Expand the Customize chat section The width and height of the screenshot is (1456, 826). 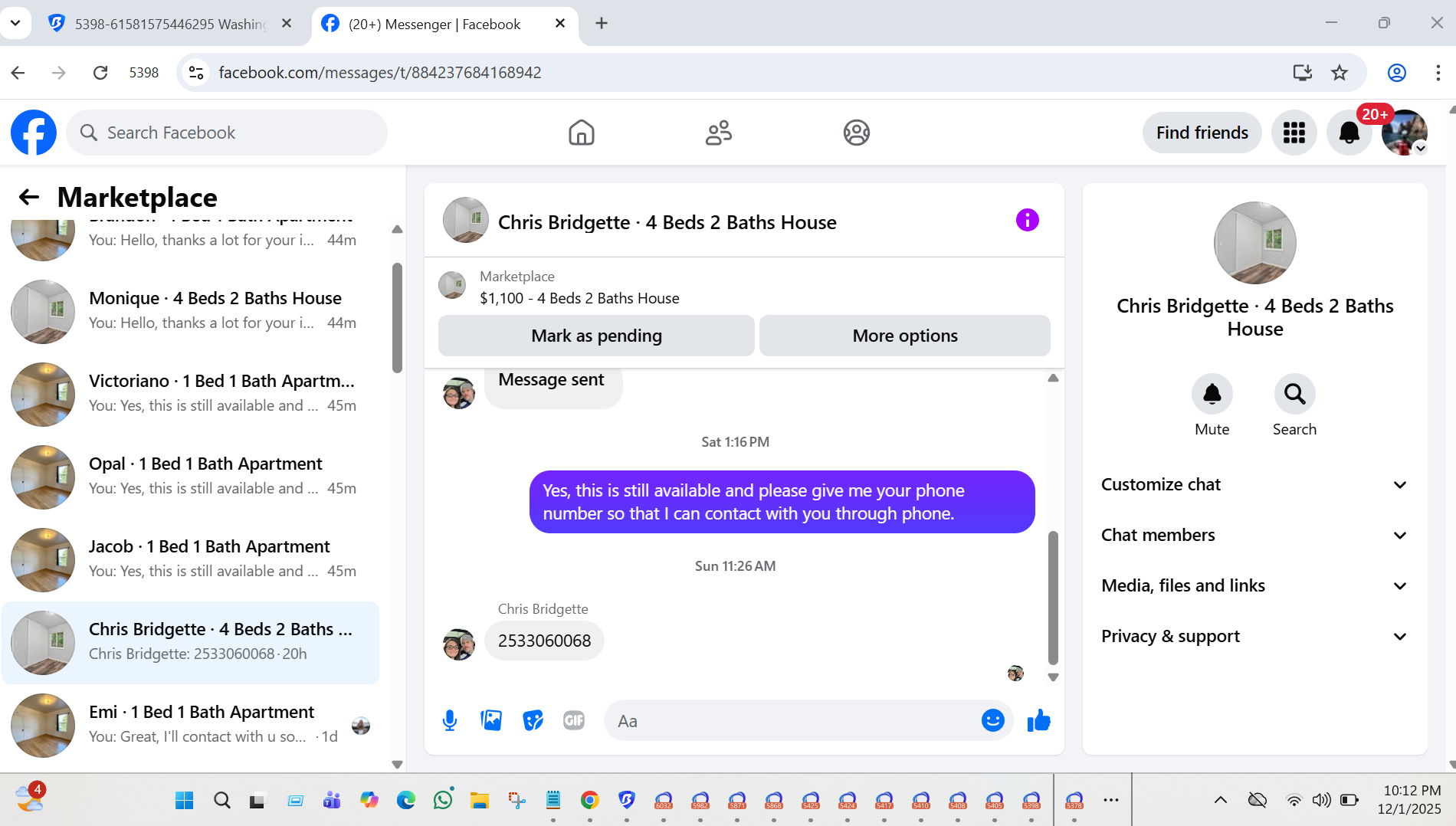tap(1255, 484)
